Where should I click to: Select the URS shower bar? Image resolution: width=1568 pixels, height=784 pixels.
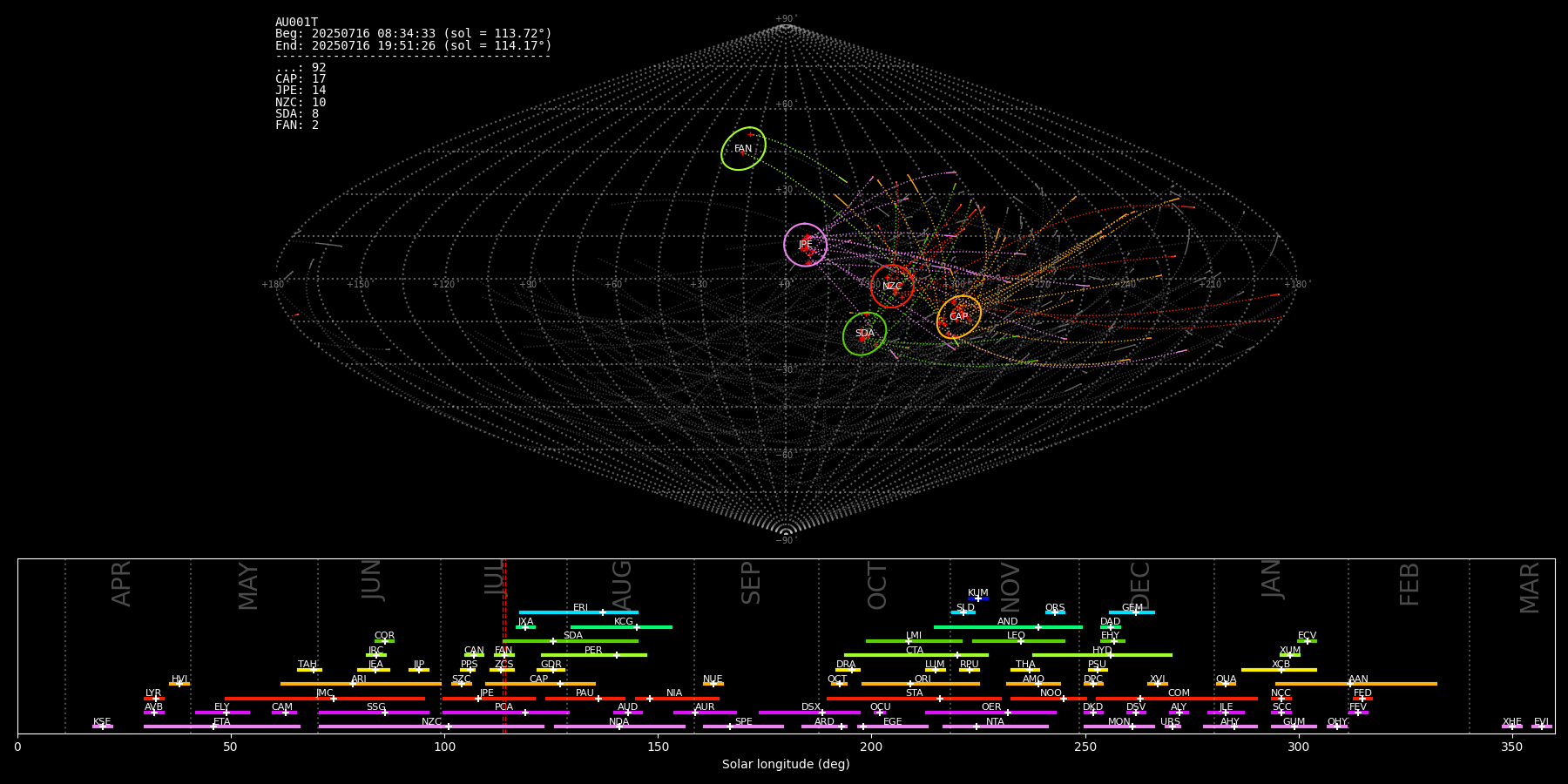point(1173,727)
